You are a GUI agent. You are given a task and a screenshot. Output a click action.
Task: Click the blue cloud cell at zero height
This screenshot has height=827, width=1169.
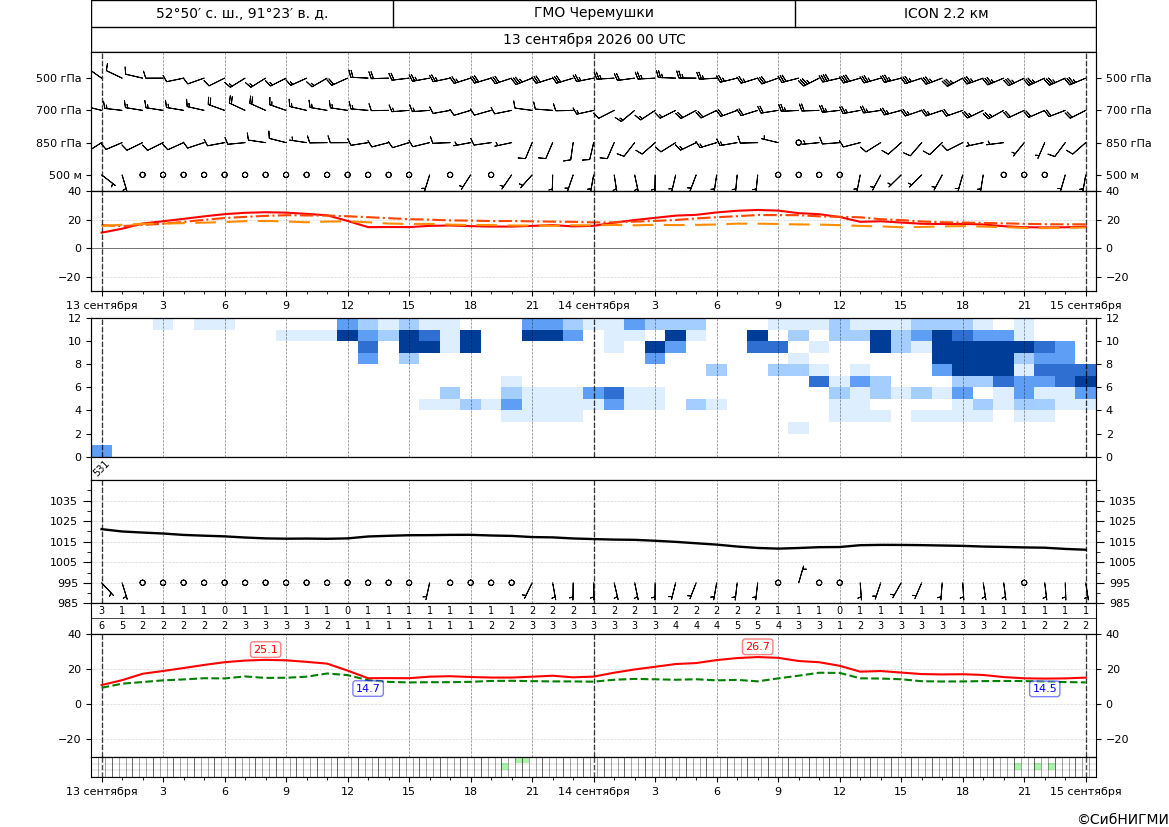coord(102,451)
